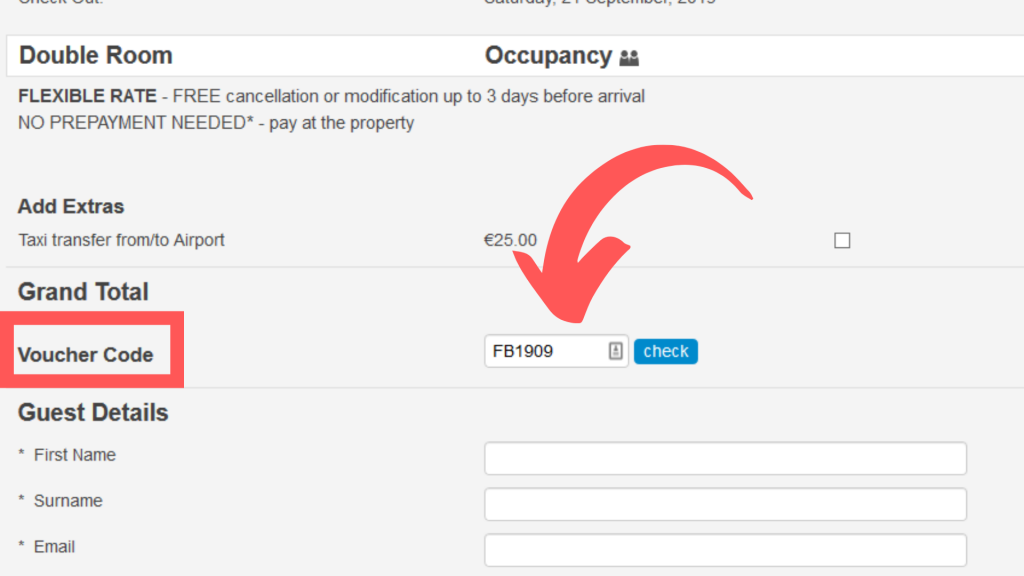The width and height of the screenshot is (1024, 576).
Task: Enable the Taxi transfer from/to Airport checkbox
Action: coord(842,240)
